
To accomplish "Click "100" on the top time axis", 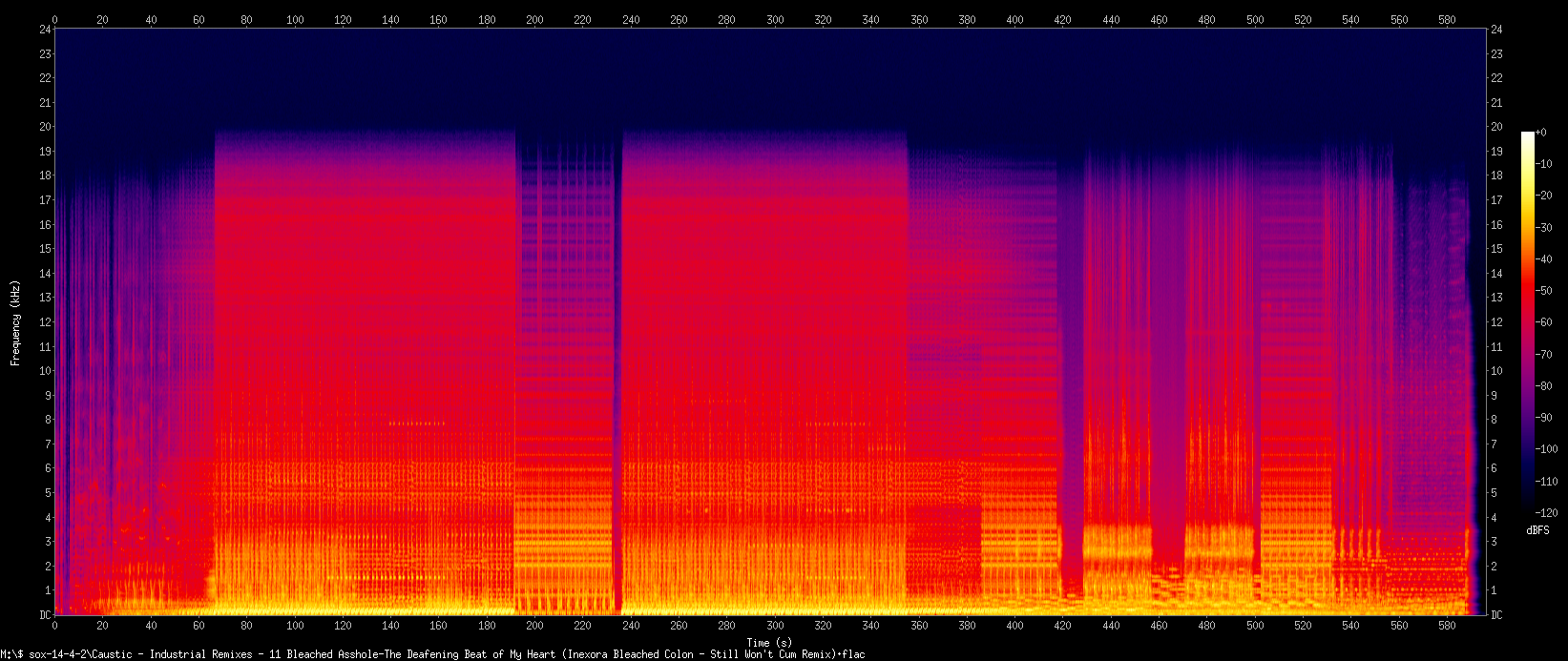I will tap(295, 19).
